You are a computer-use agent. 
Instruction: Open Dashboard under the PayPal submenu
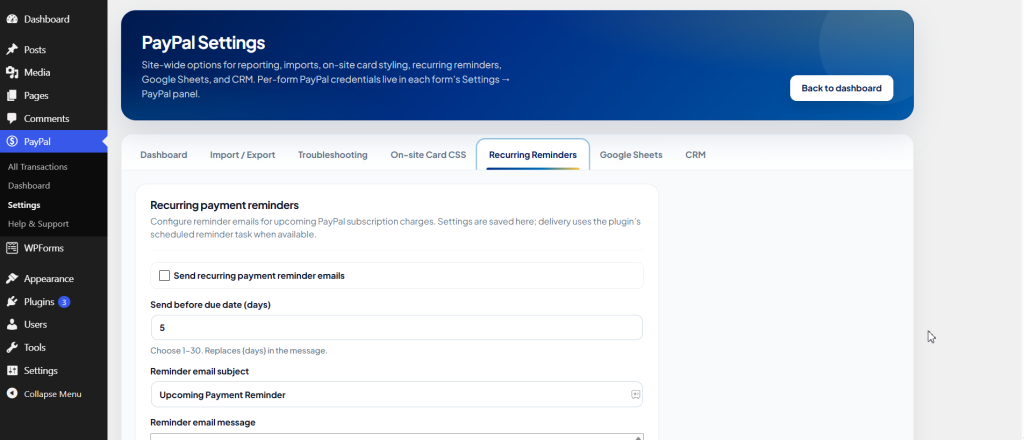29,186
